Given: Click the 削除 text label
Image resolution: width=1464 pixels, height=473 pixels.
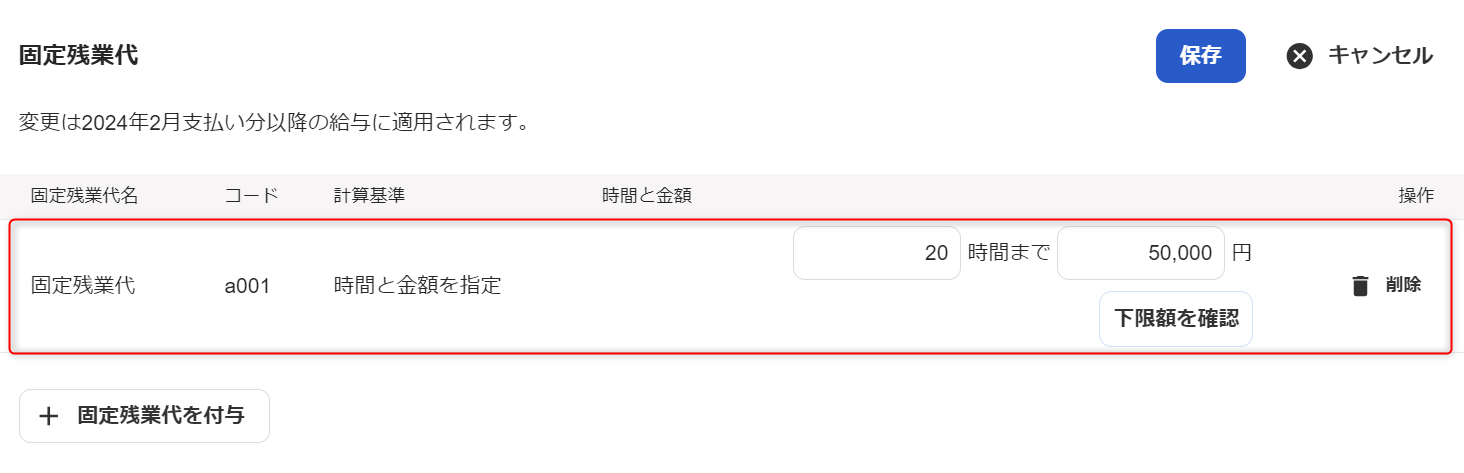Looking at the screenshot, I should [1403, 285].
